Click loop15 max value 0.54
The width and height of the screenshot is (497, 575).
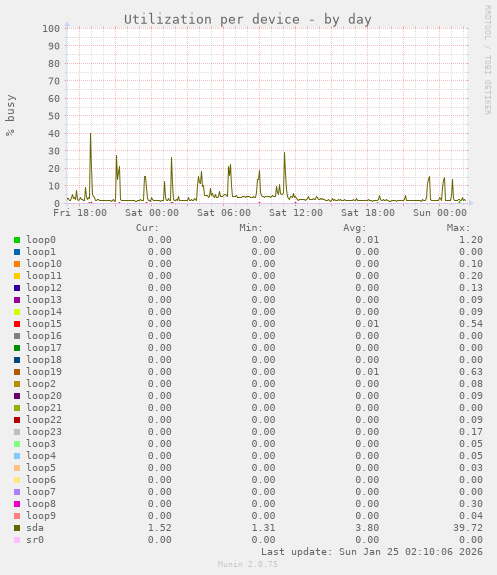471,324
